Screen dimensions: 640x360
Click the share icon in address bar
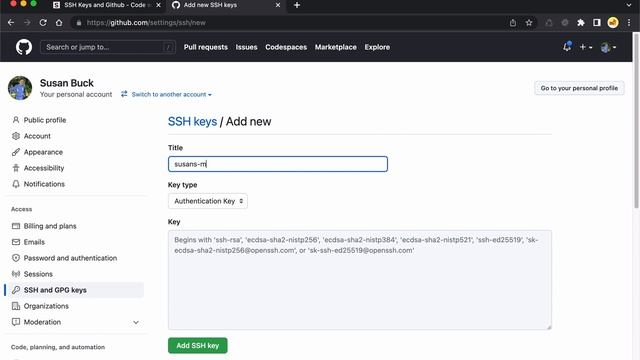[x=513, y=22]
